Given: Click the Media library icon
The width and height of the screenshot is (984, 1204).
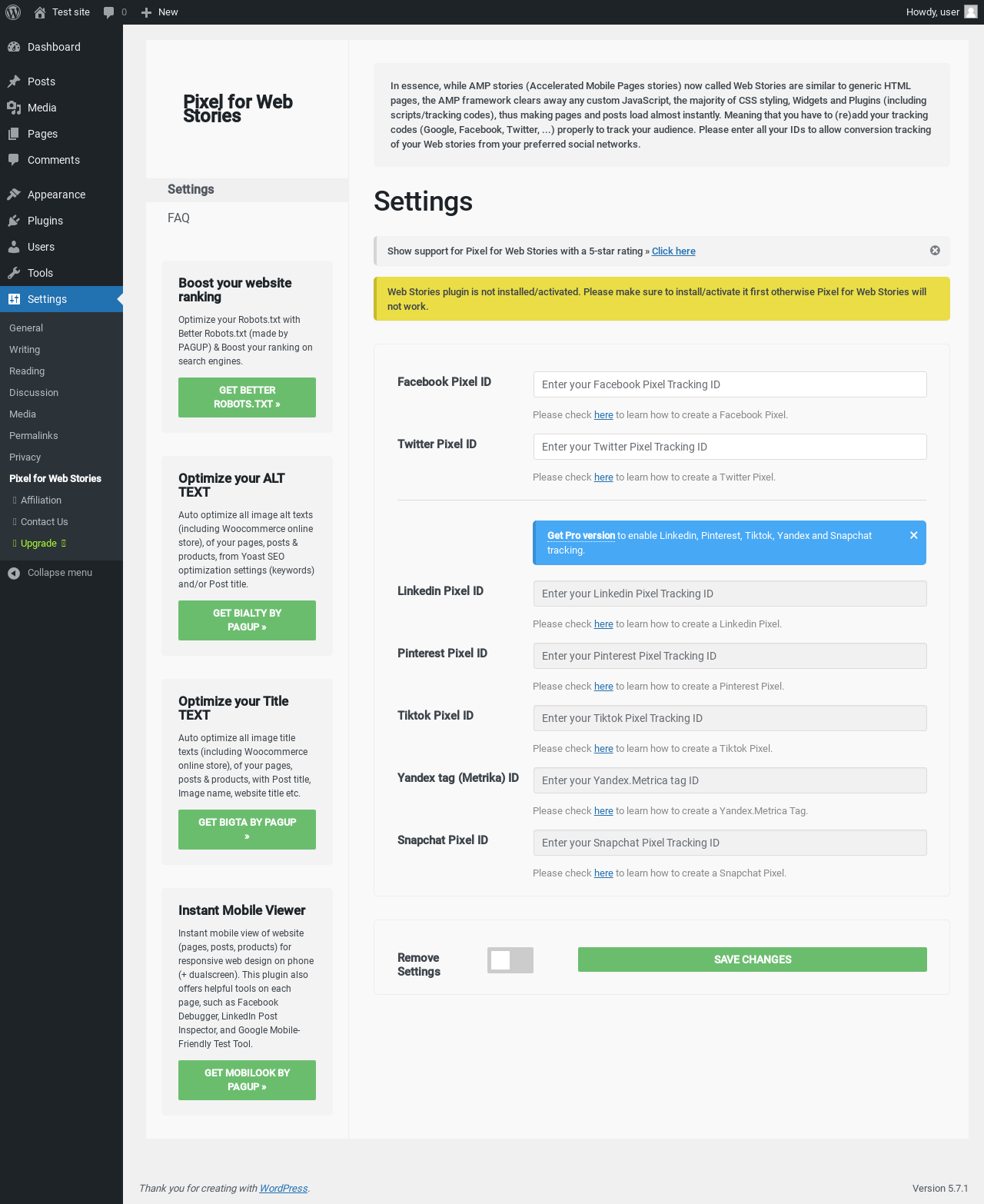Looking at the screenshot, I should (14, 108).
